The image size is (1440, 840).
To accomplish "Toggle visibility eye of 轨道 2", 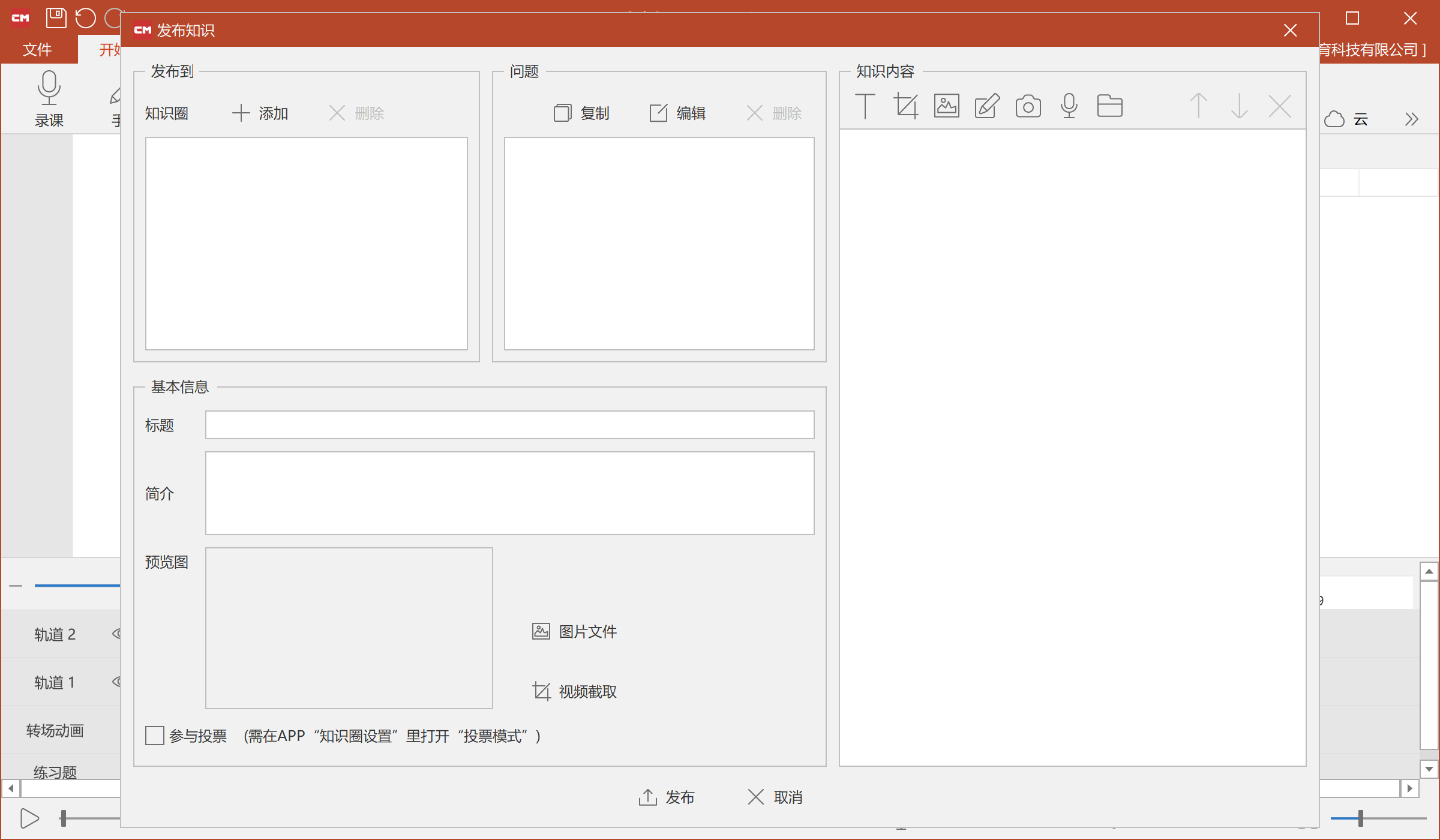I will point(116,633).
